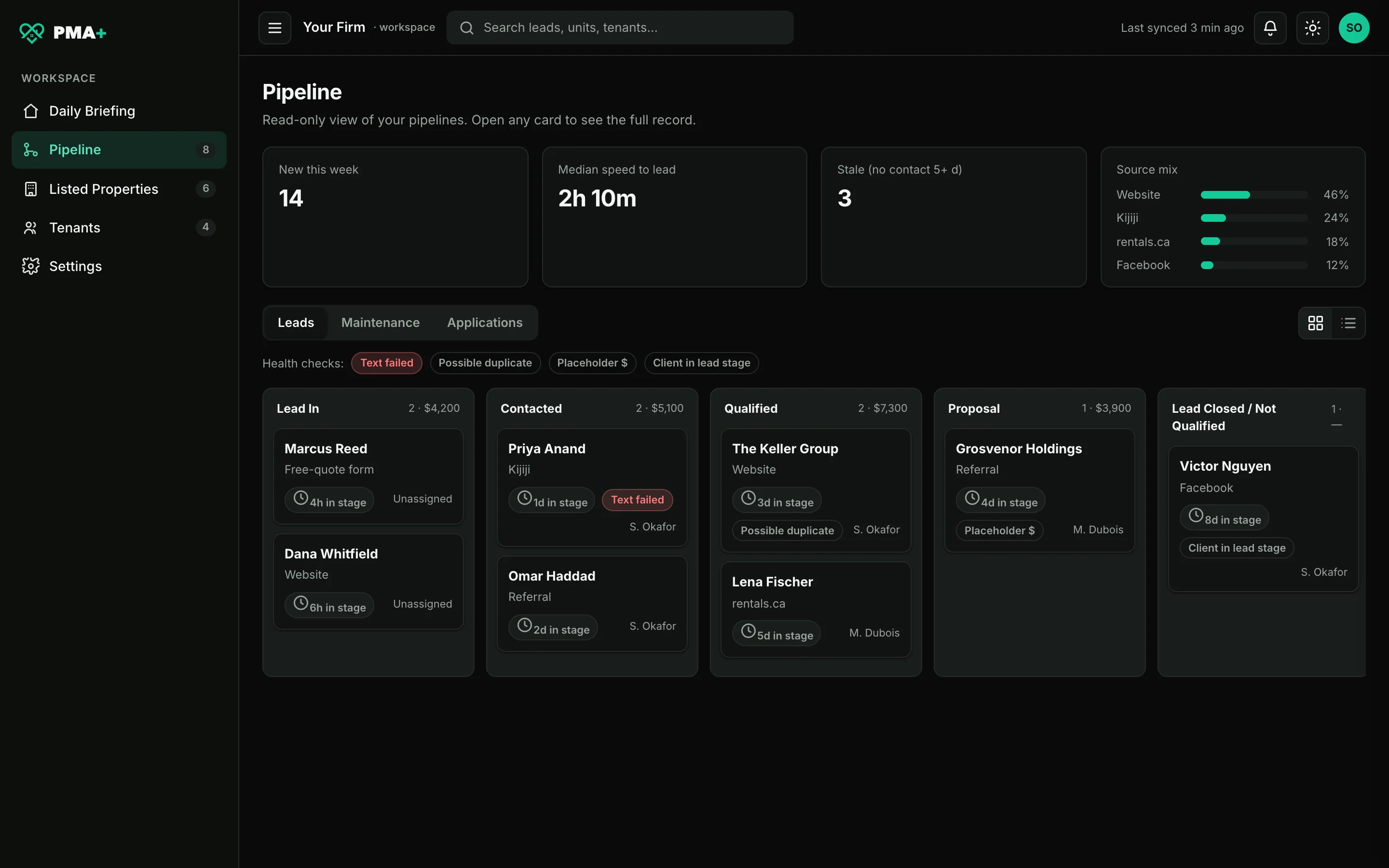This screenshot has width=1389, height=868.
Task: Toggle the Text failed health check filter
Action: coord(387,363)
